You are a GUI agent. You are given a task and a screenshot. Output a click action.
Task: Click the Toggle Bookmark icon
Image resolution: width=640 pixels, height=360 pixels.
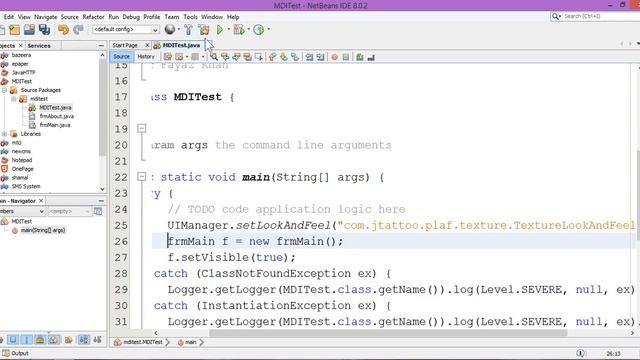(295, 57)
